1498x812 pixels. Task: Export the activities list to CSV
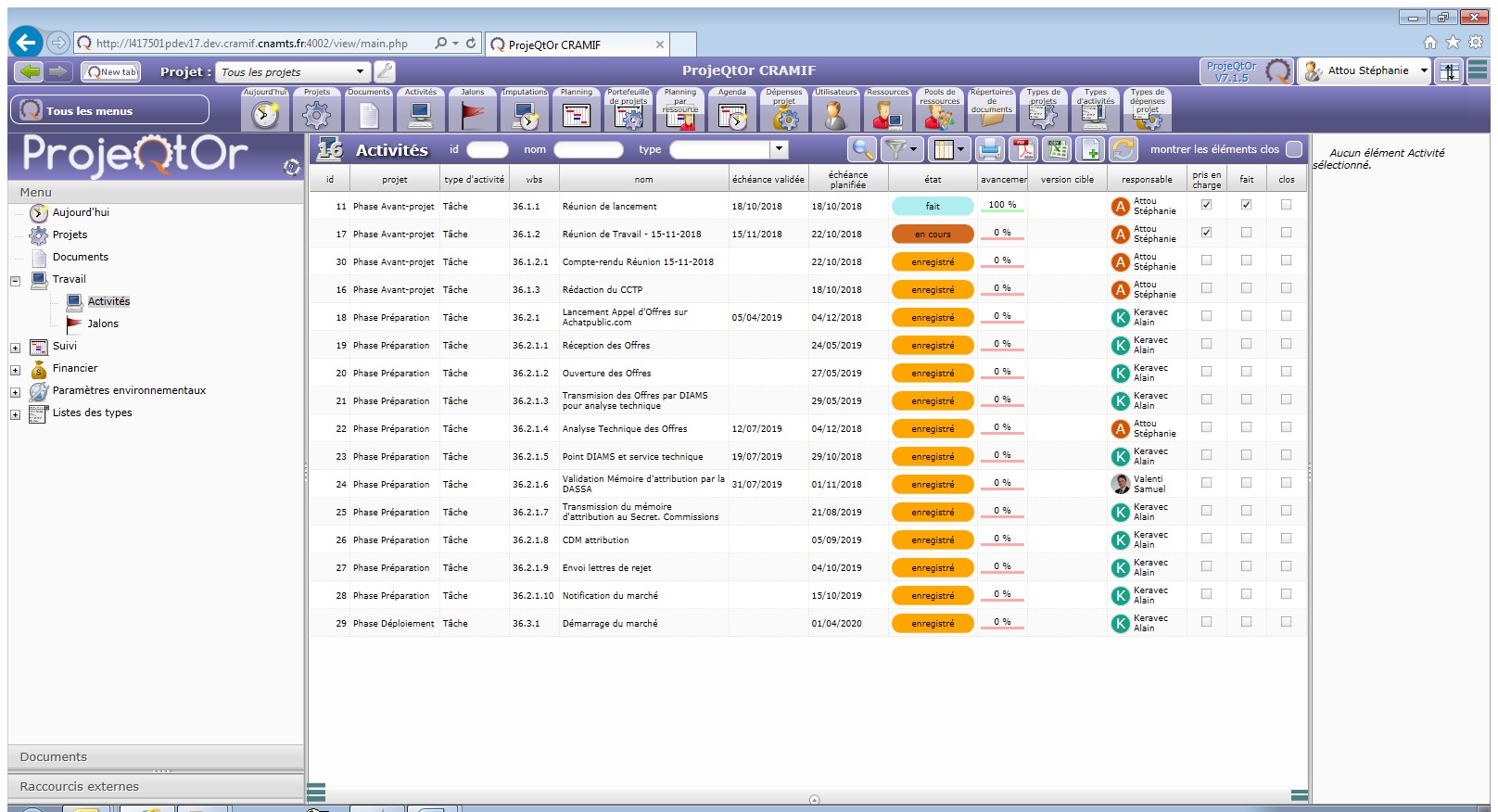[x=1057, y=149]
